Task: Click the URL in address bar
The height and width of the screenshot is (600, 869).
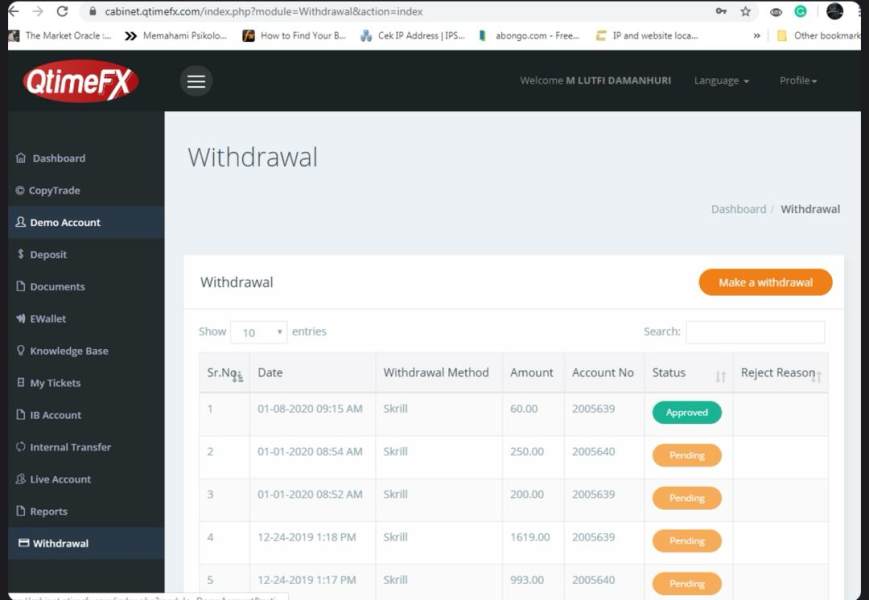Action: click(263, 12)
